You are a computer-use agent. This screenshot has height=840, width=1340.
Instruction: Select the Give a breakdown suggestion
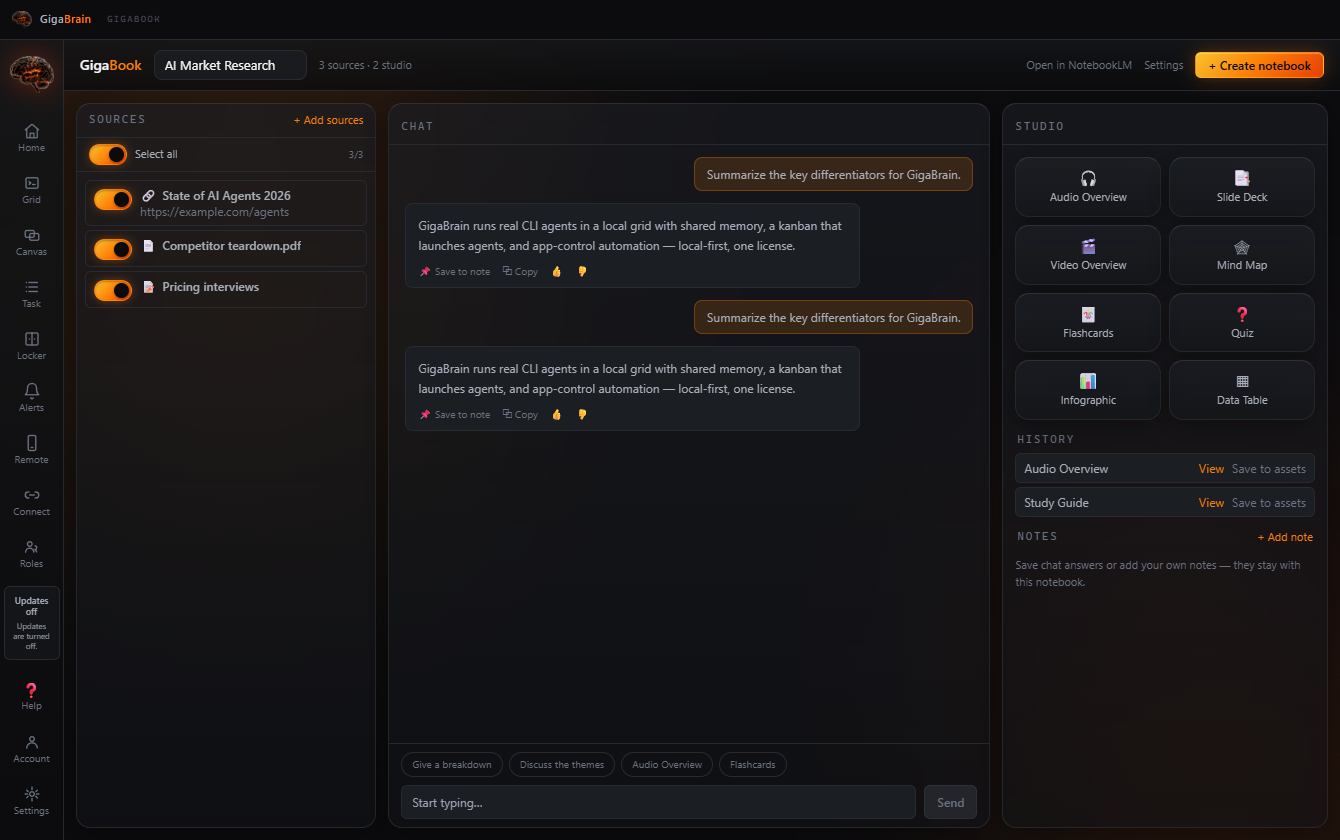[452, 765]
